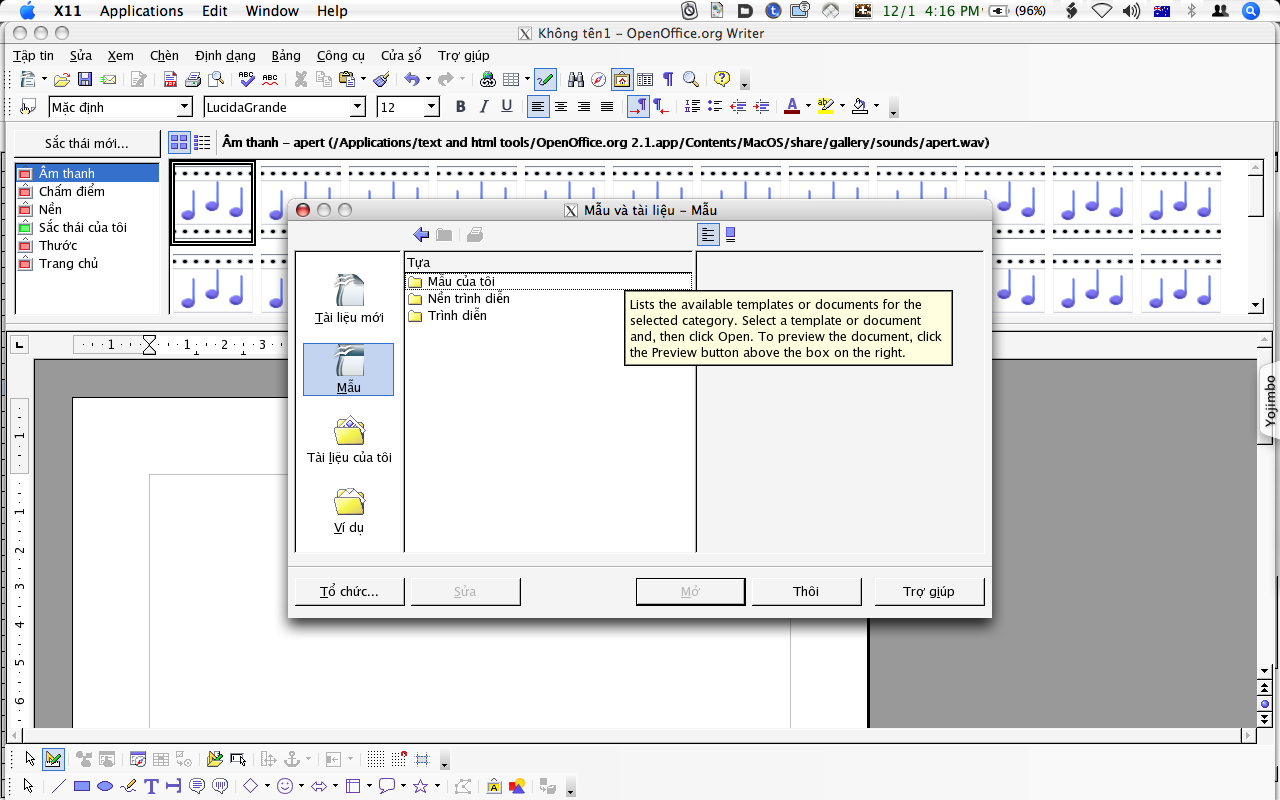The width and height of the screenshot is (1280, 800).
Task: Open the Tập tin menu
Action: [x=33, y=56]
